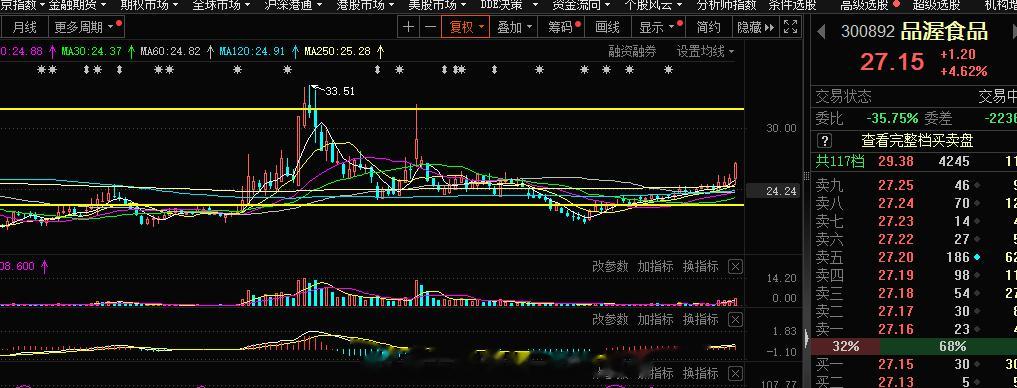Click the minus zoom-out chart icon

point(430,27)
